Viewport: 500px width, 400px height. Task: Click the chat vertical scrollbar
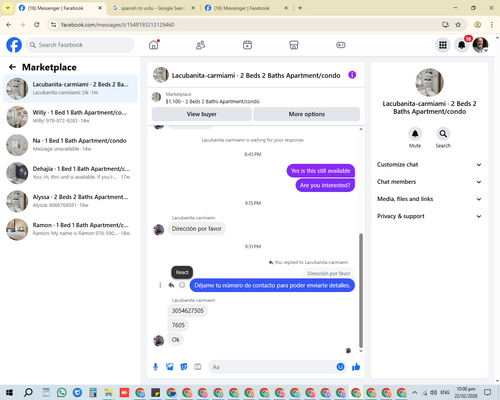pyautogui.click(x=361, y=290)
